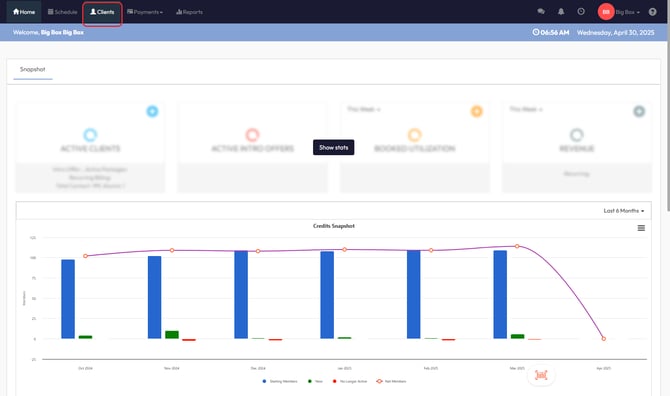The height and width of the screenshot is (396, 670).
Task: Click the orange scanner floating icon
Action: click(x=541, y=375)
